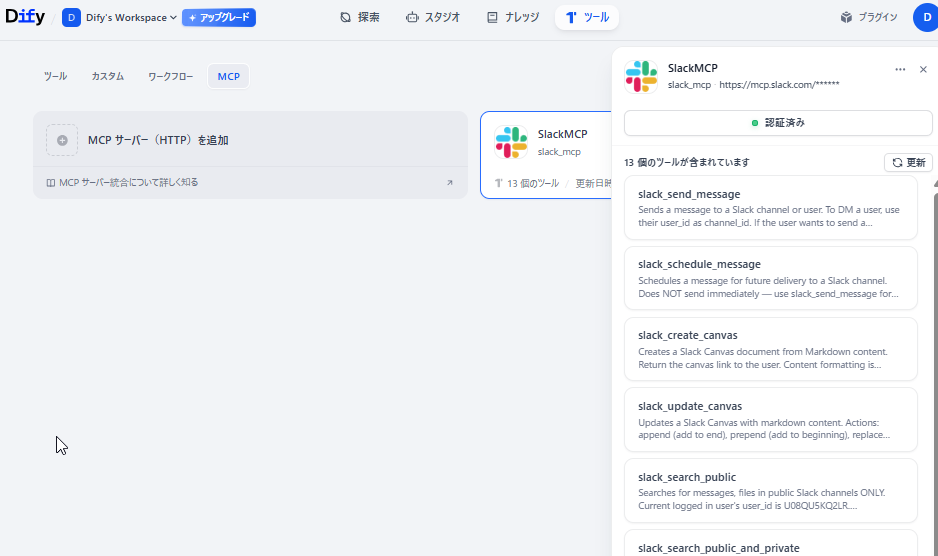Go to the 探索 tab
Viewport: 938px width, 556px height.
pyautogui.click(x=360, y=17)
